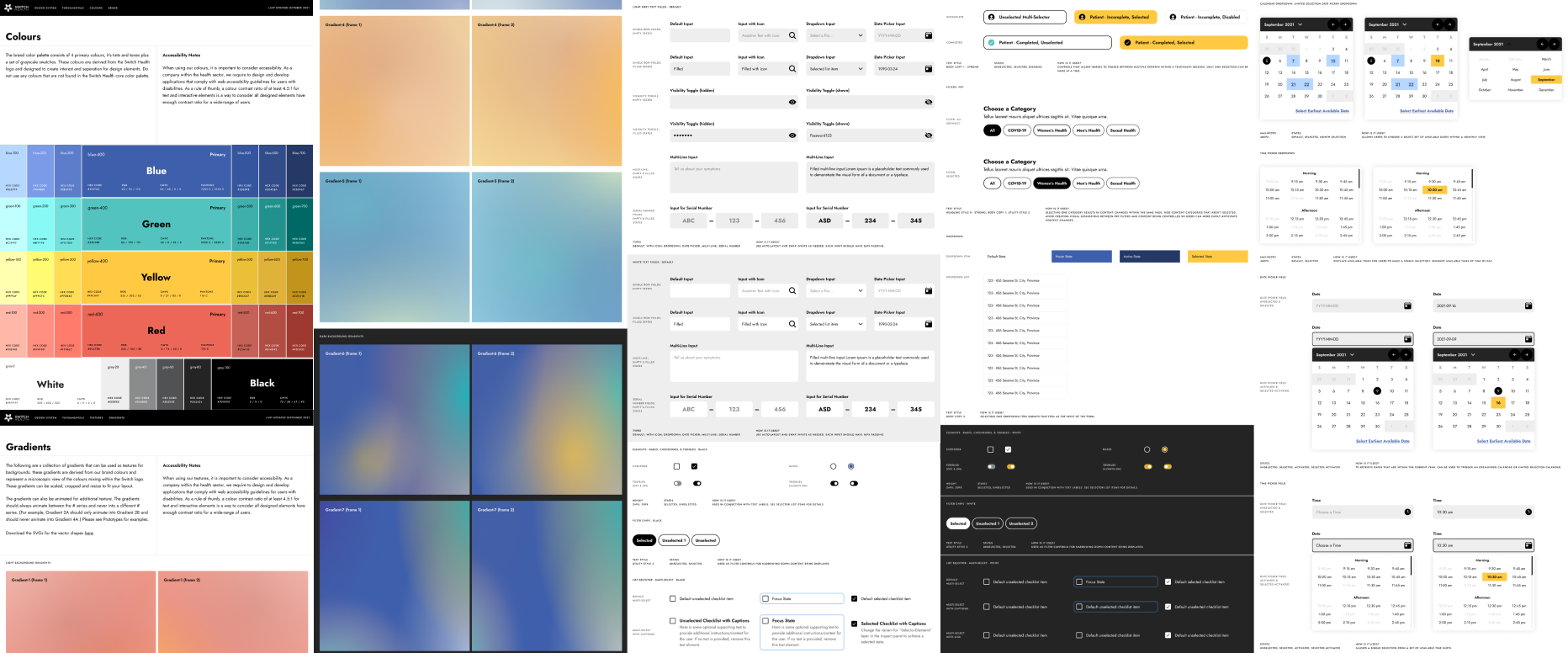Viewport: 1568px width, 653px height.
Task: Tick the unchecked checkbox in light Checkboxes row
Action: (x=676, y=466)
